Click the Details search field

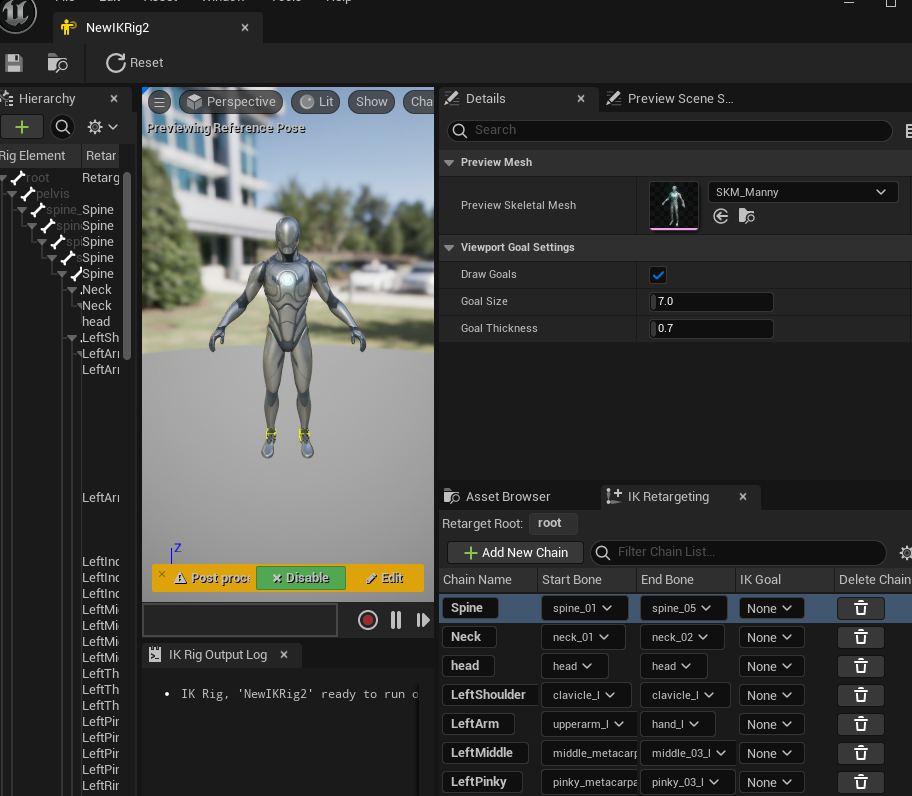pos(669,130)
